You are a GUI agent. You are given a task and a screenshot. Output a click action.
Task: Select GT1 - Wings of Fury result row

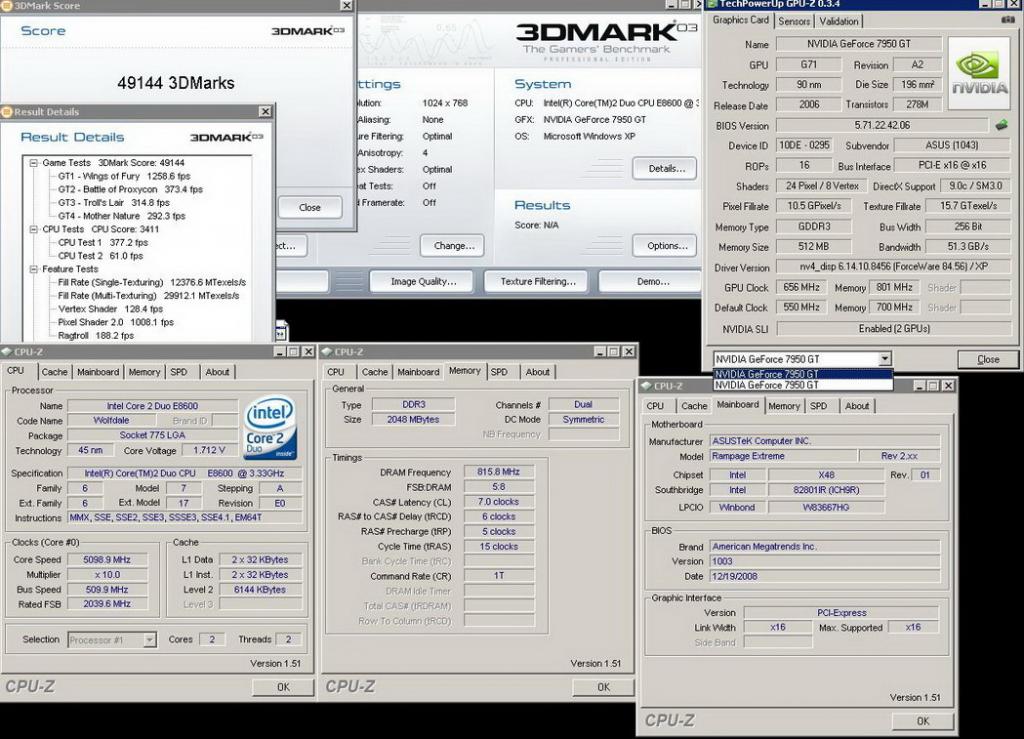pyautogui.click(x=124, y=176)
